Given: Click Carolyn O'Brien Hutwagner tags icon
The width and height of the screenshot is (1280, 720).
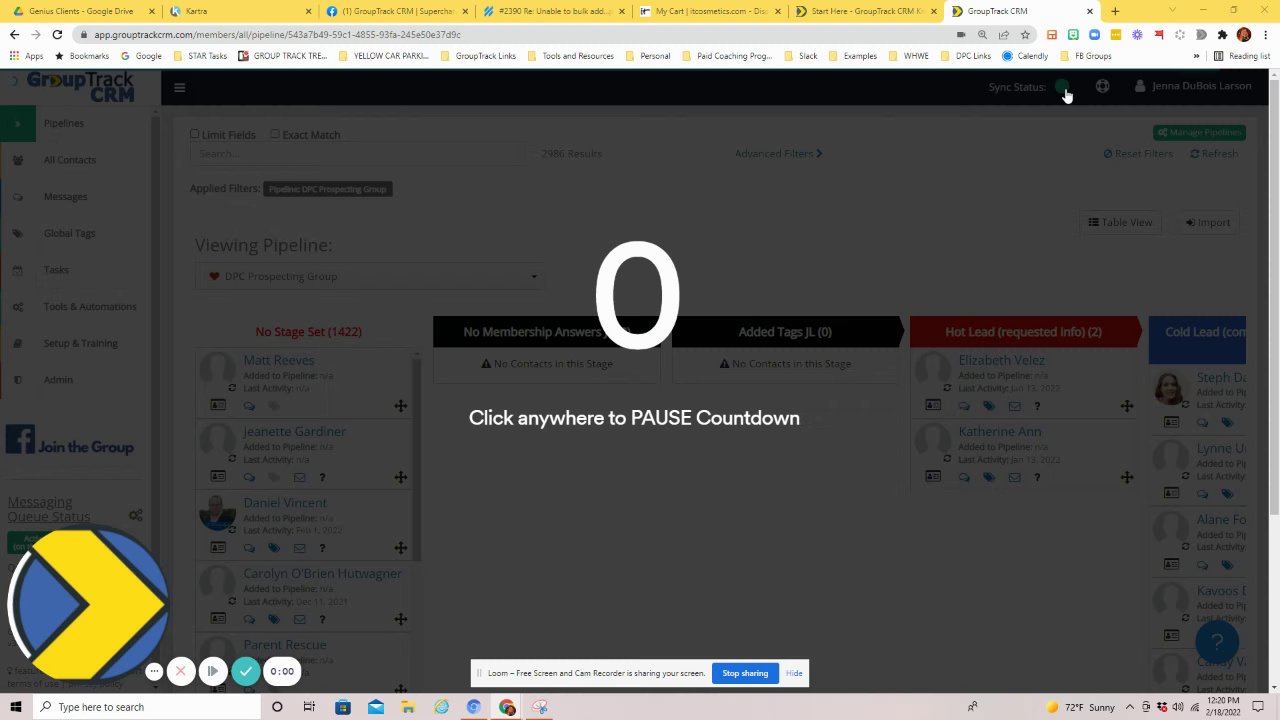Looking at the screenshot, I should [x=274, y=619].
